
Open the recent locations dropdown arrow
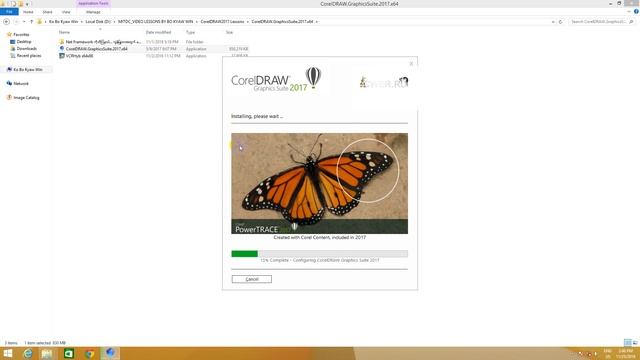click(24, 22)
